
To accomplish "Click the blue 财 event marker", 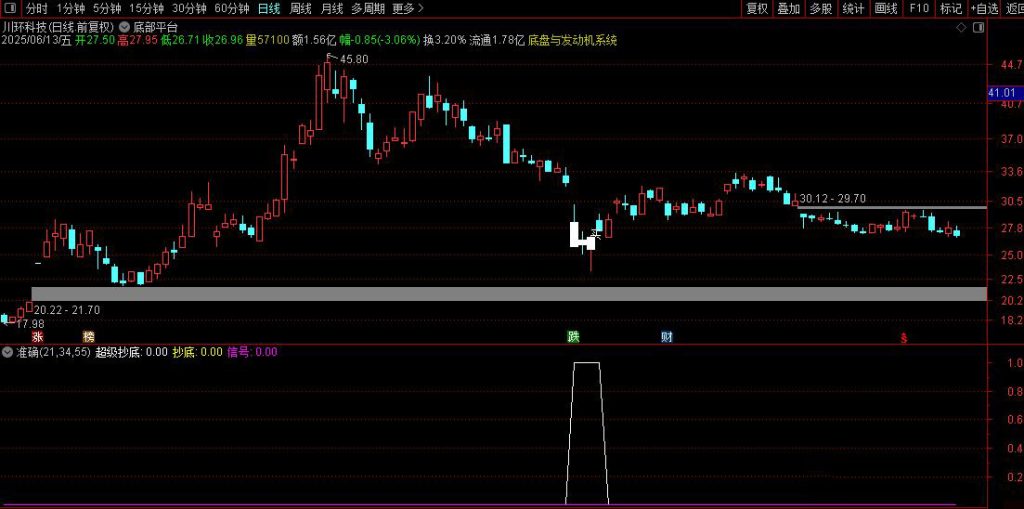I will 666,337.
